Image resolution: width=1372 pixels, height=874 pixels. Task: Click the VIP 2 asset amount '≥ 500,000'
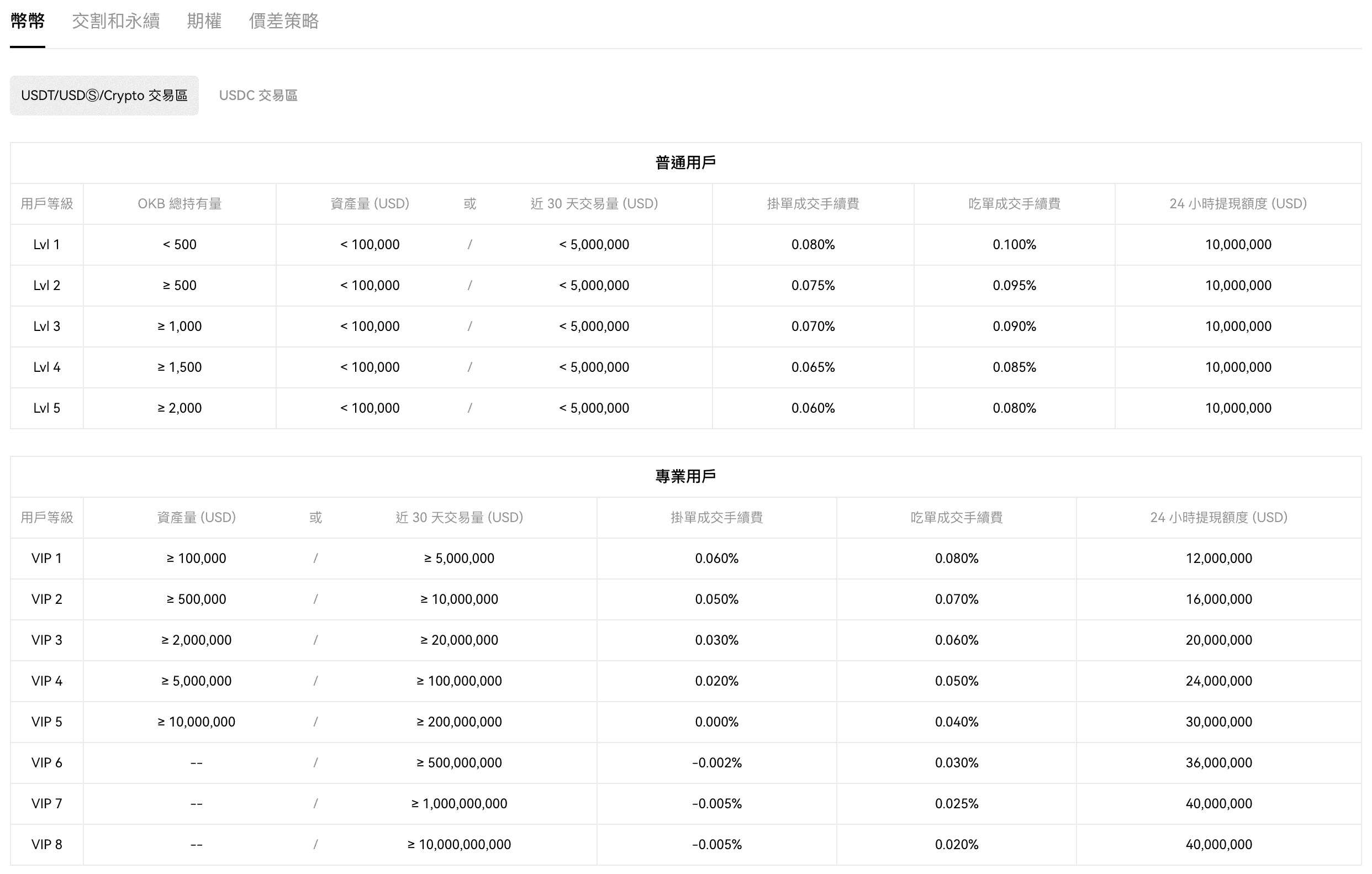click(196, 599)
